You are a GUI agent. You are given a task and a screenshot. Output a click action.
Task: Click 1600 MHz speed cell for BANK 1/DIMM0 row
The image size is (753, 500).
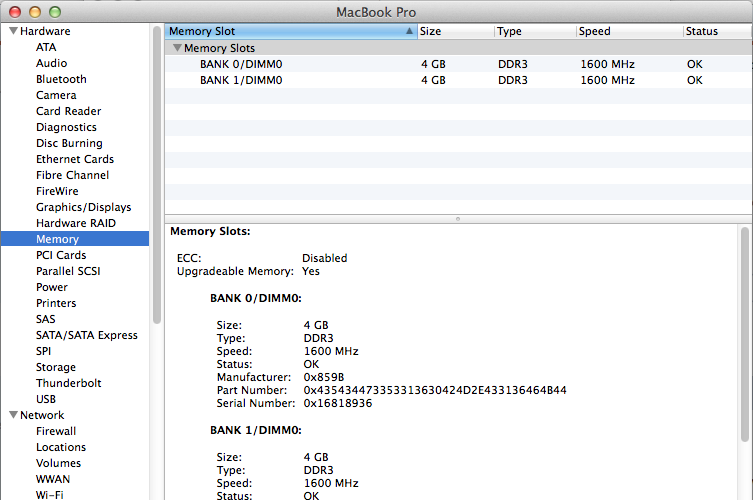pos(607,80)
